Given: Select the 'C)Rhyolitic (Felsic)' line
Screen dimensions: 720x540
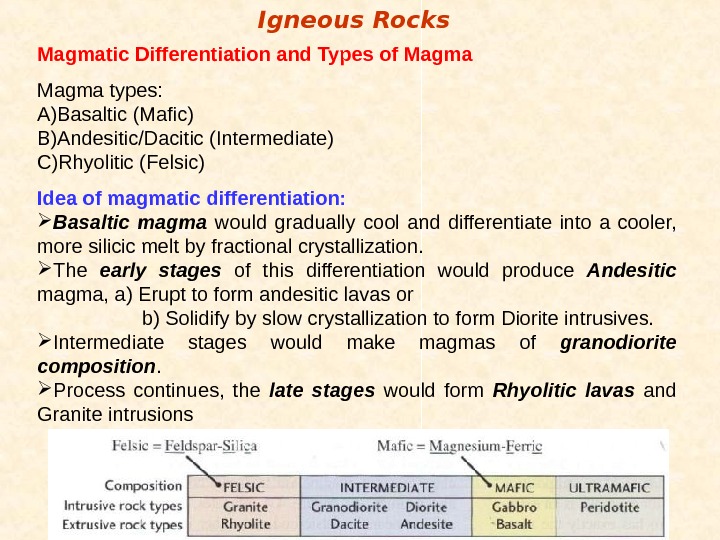Looking at the screenshot, I should click(x=121, y=162).
